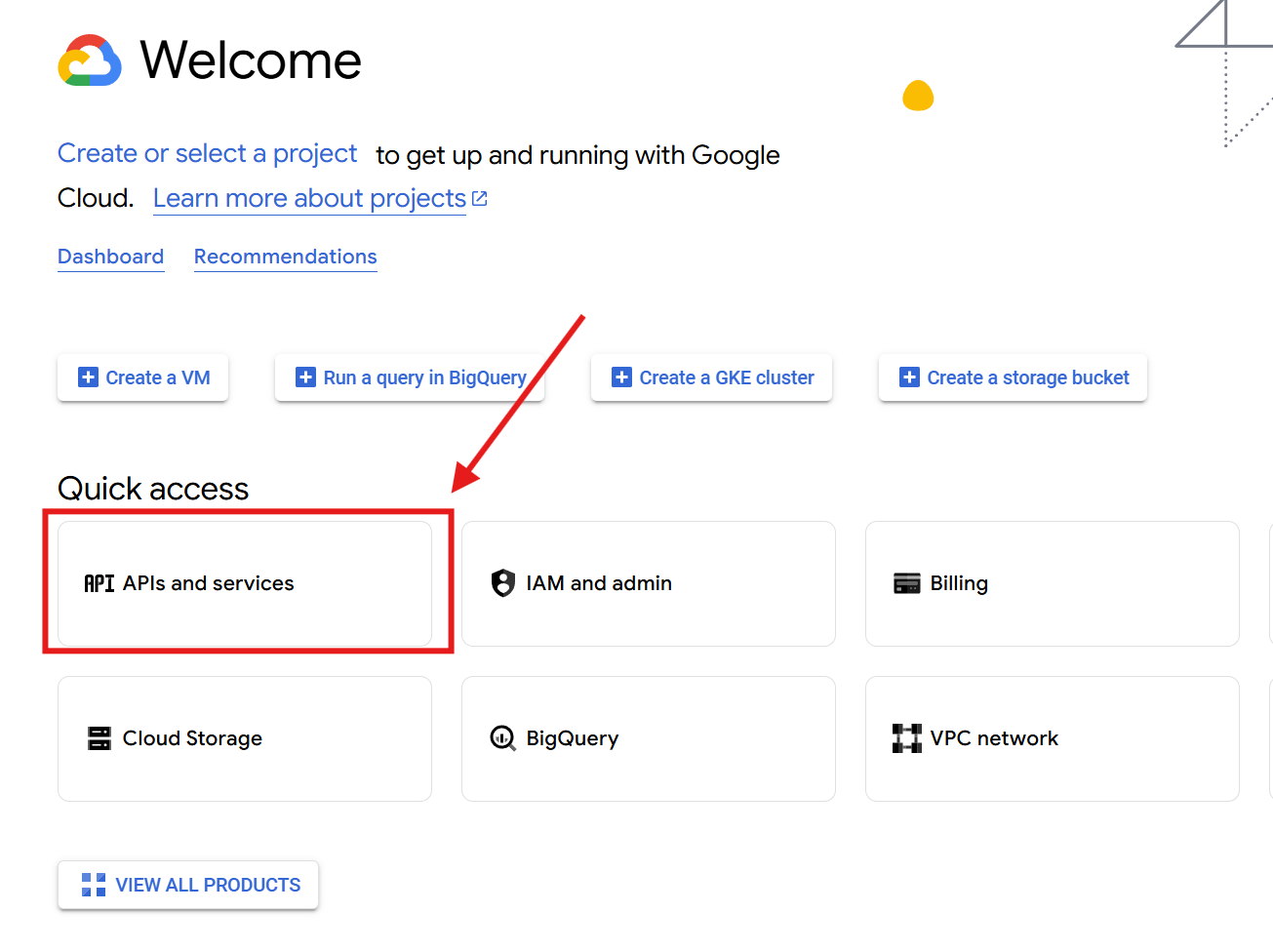Viewport: 1273px width, 952px height.
Task: Click the Cloud Storage bucket icon
Action: pos(99,738)
